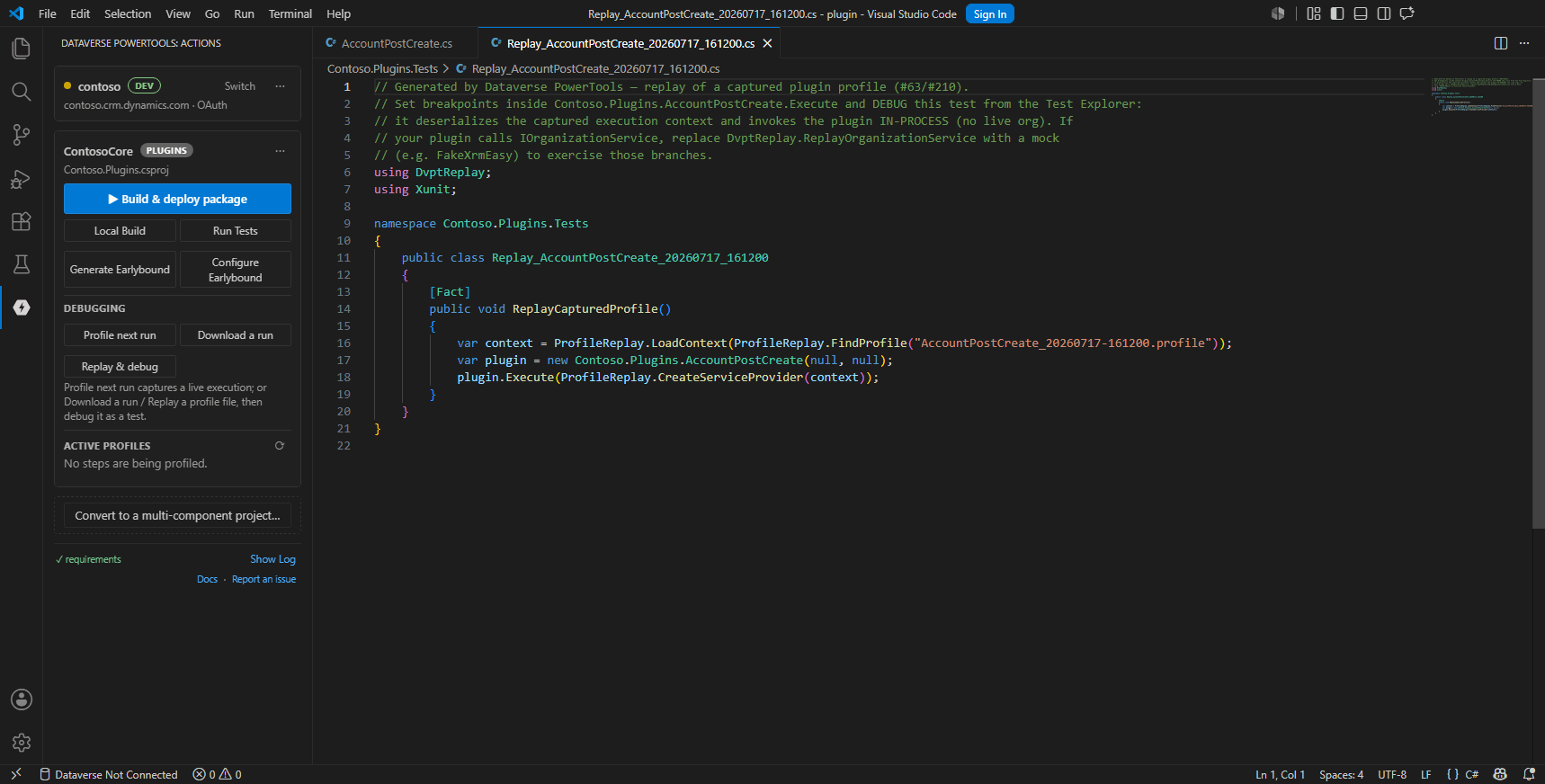The image size is (1545, 784).
Task: Click Convert to a multi-component project button
Action: 177,516
